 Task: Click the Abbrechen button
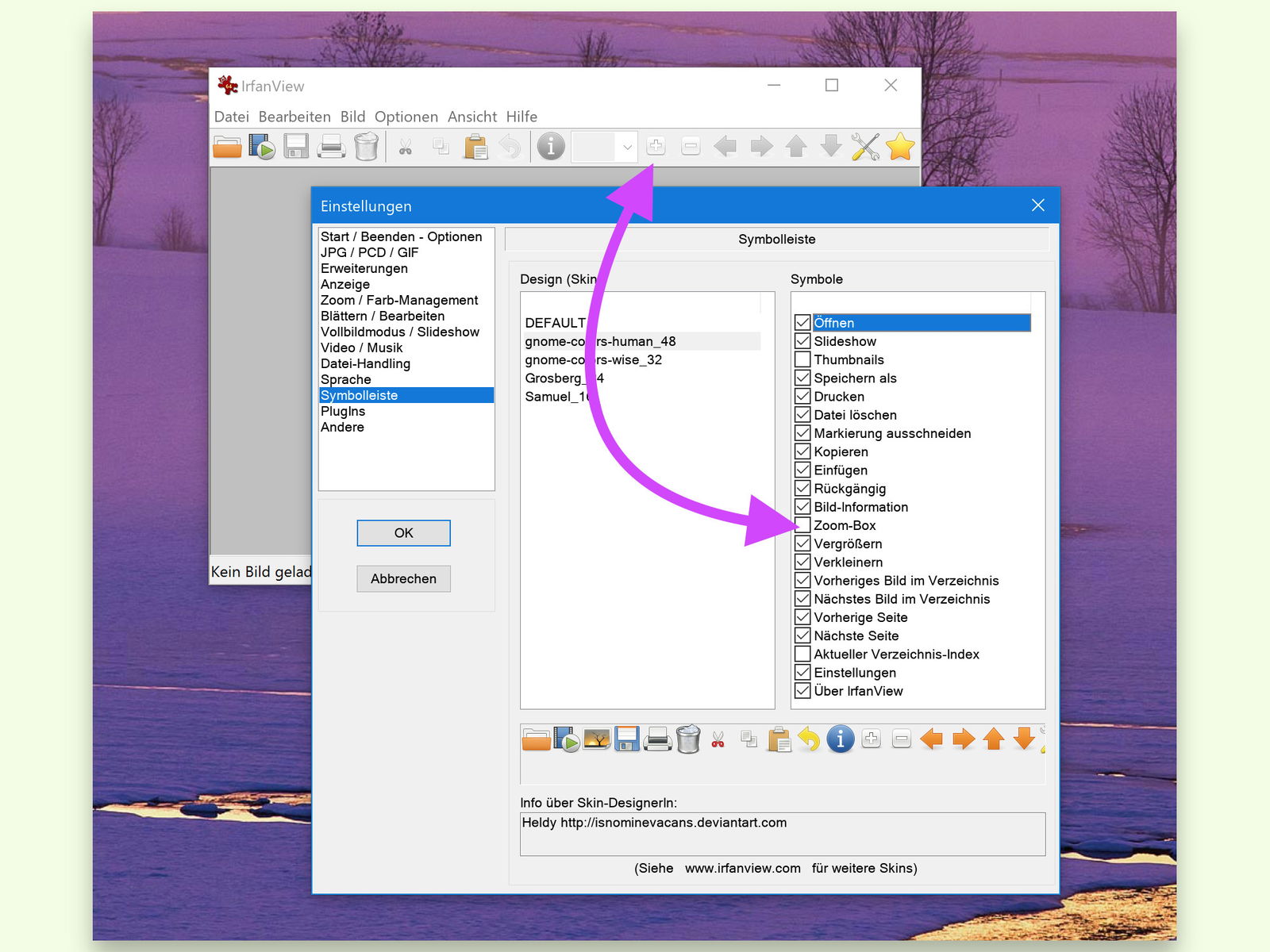coord(403,579)
